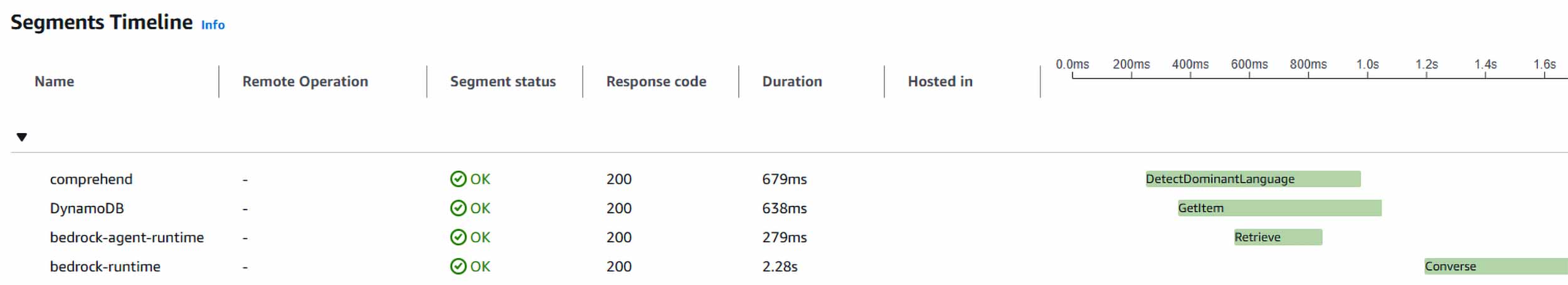Screen dimensions: 1568x285
Task: Click the Name column header
Action: 55,82
